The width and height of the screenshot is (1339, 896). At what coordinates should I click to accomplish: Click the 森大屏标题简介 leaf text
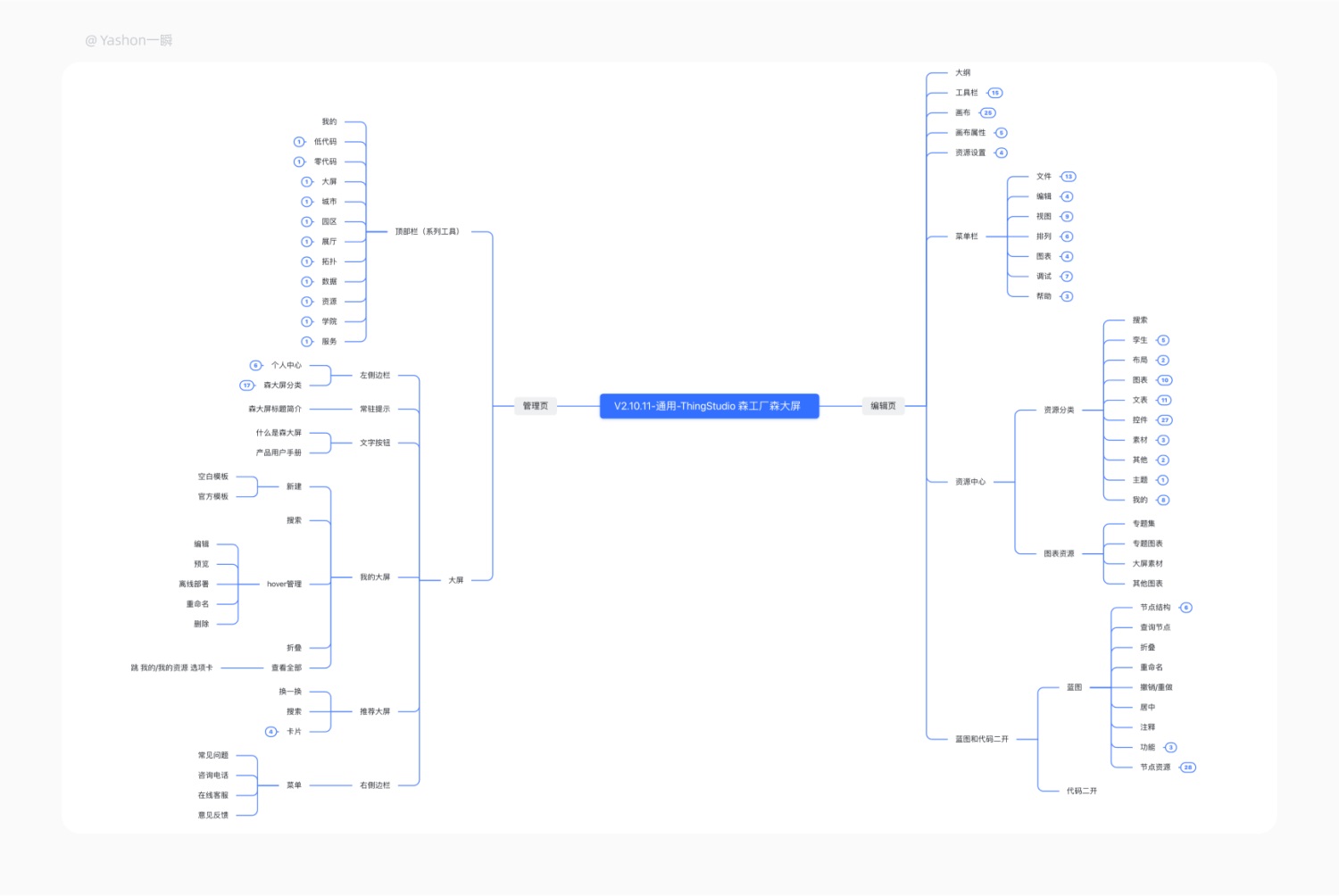tap(275, 409)
